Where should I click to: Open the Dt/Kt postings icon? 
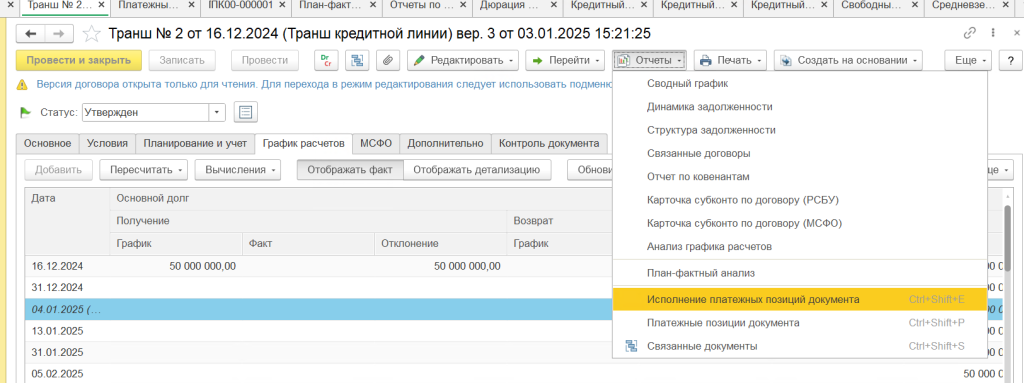[326, 60]
